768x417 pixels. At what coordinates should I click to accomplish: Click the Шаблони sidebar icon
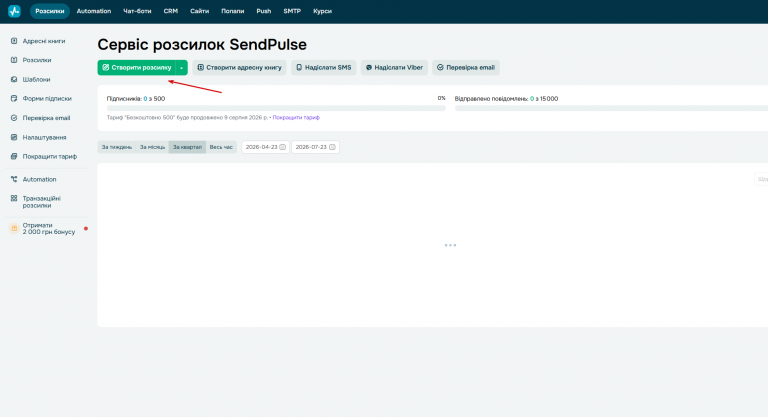pyautogui.click(x=14, y=79)
